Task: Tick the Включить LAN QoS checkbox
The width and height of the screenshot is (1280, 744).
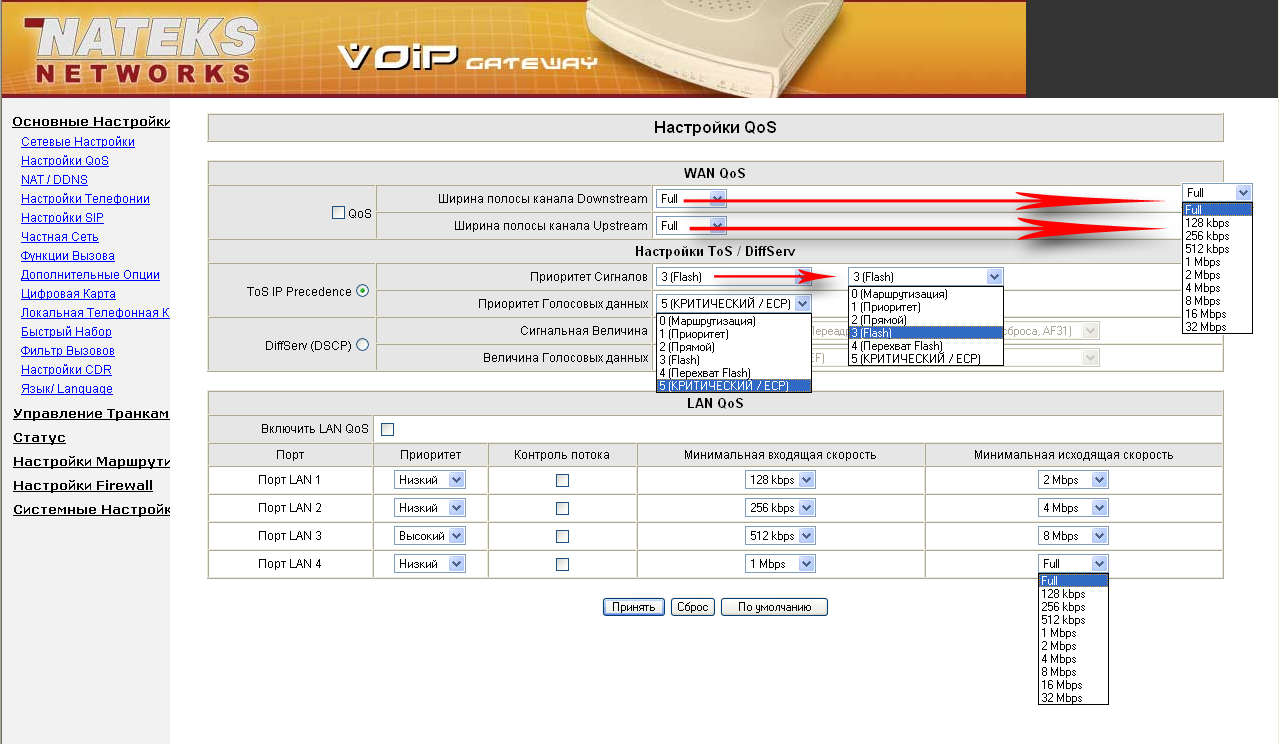Action: click(388, 429)
